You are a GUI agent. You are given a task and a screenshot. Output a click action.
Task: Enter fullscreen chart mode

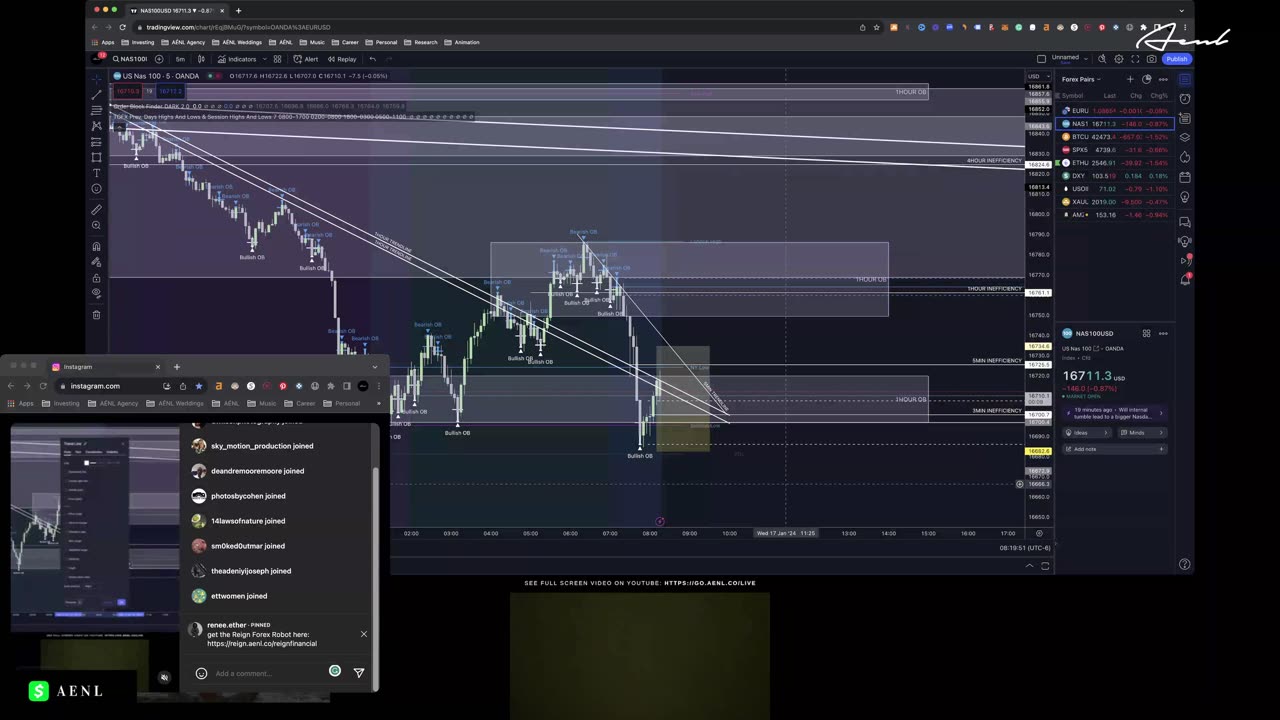tap(1135, 59)
